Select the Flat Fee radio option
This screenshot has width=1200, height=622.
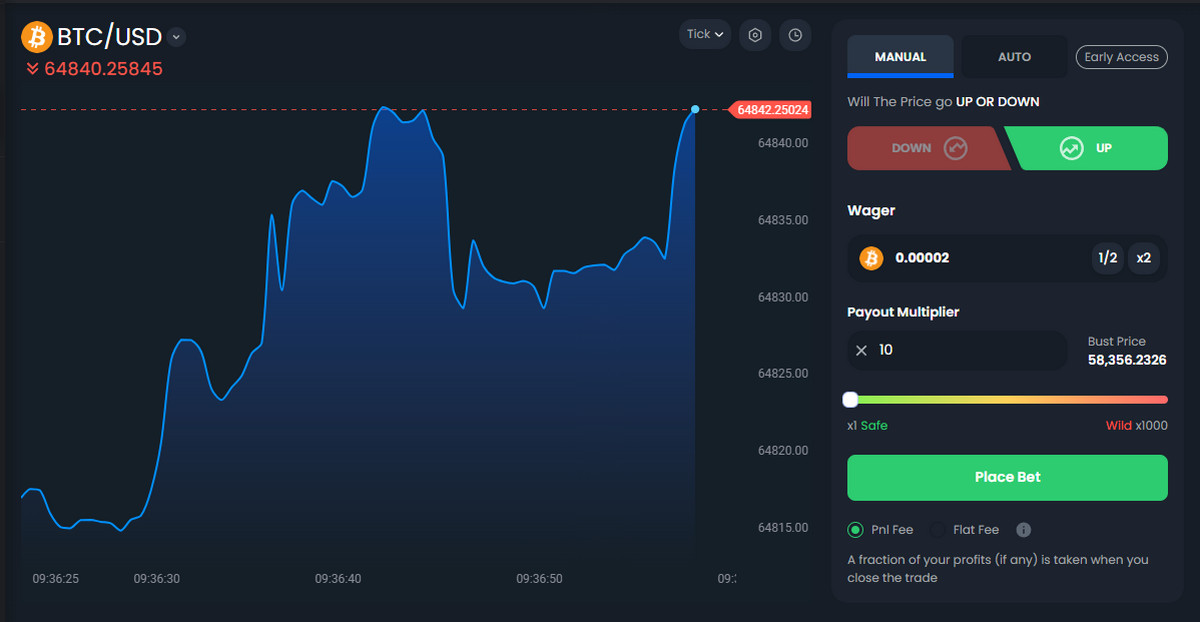point(938,530)
